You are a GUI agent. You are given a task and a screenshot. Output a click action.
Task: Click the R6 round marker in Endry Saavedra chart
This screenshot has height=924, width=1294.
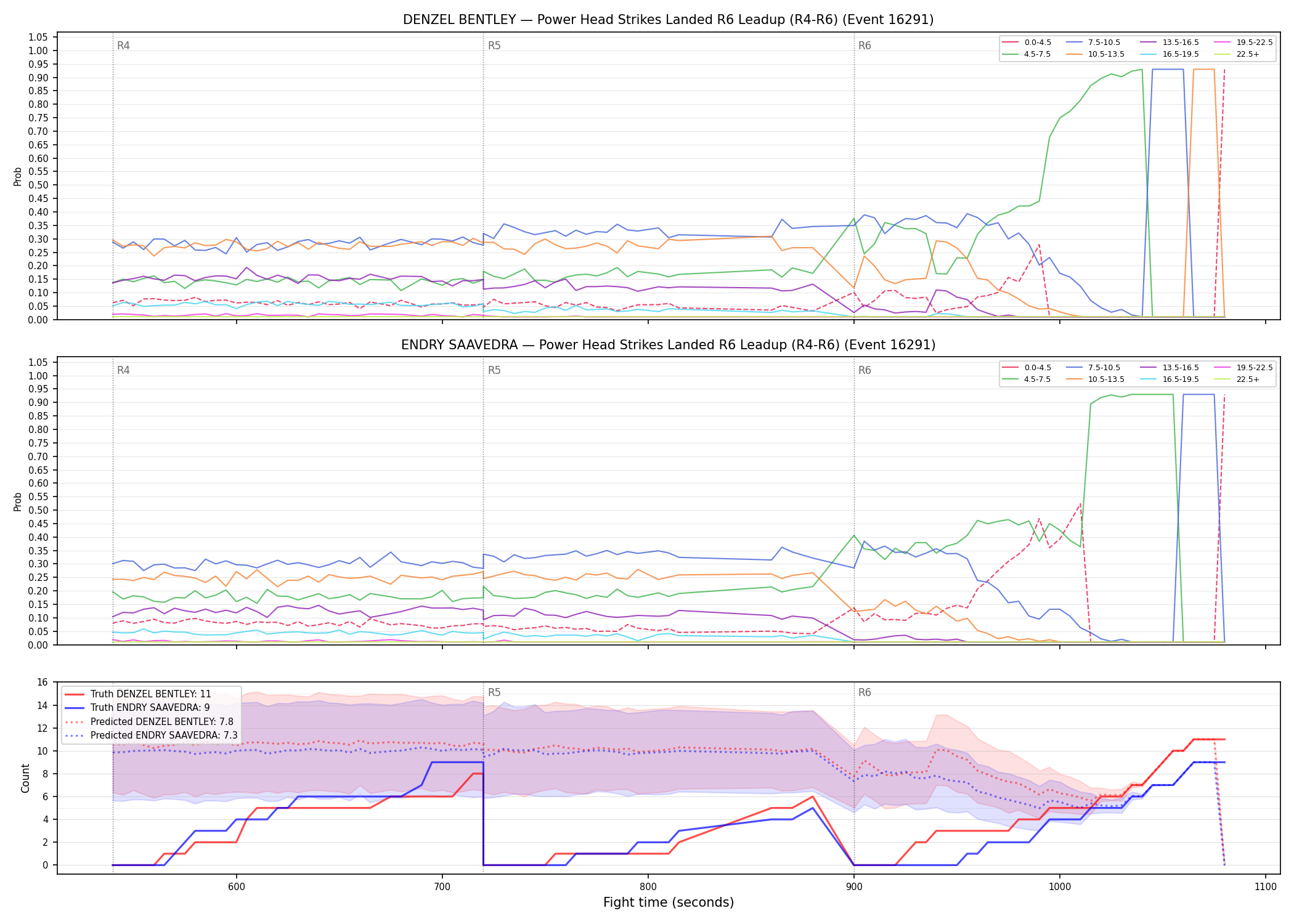pyautogui.click(x=865, y=370)
